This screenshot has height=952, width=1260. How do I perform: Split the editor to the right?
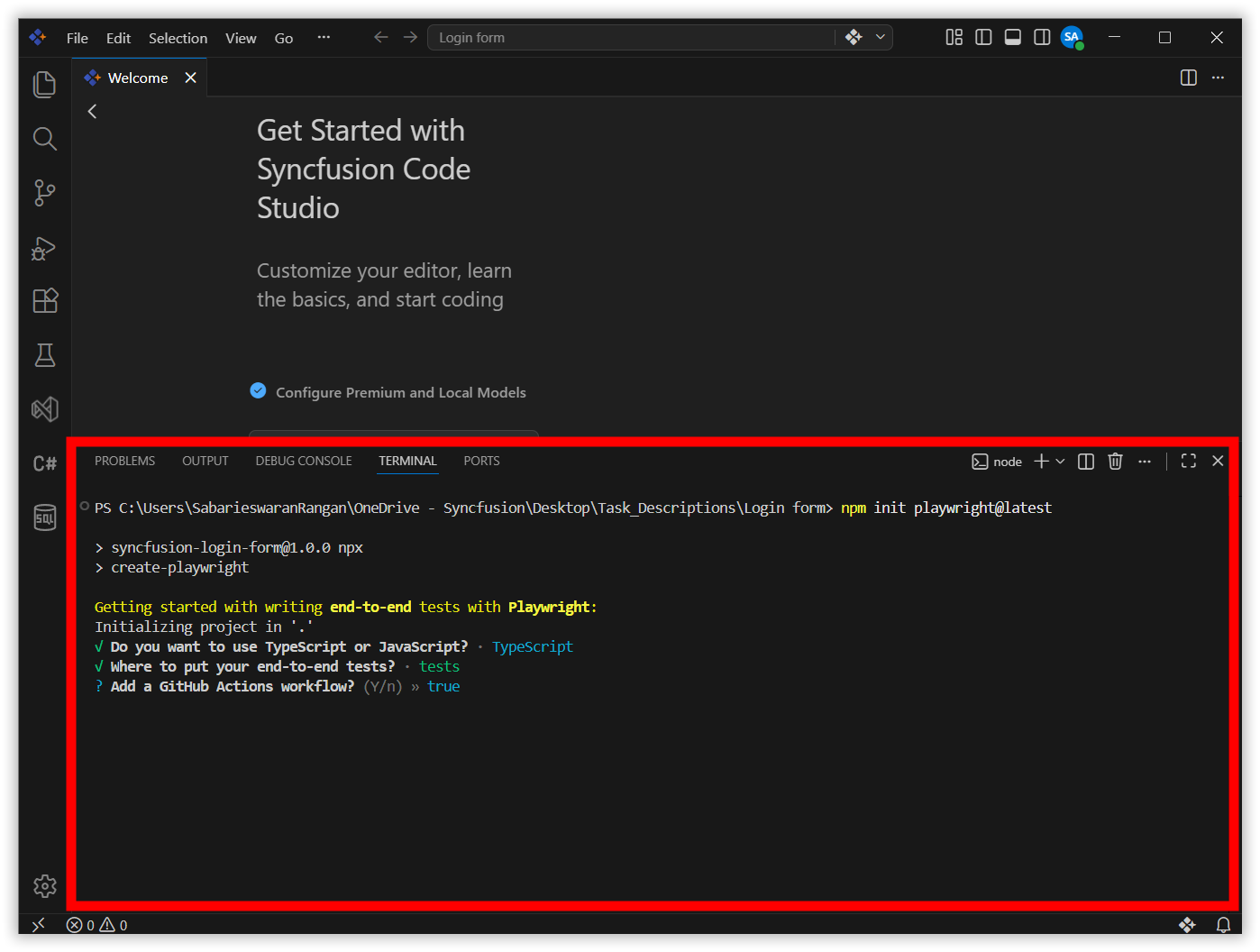pyautogui.click(x=1189, y=78)
